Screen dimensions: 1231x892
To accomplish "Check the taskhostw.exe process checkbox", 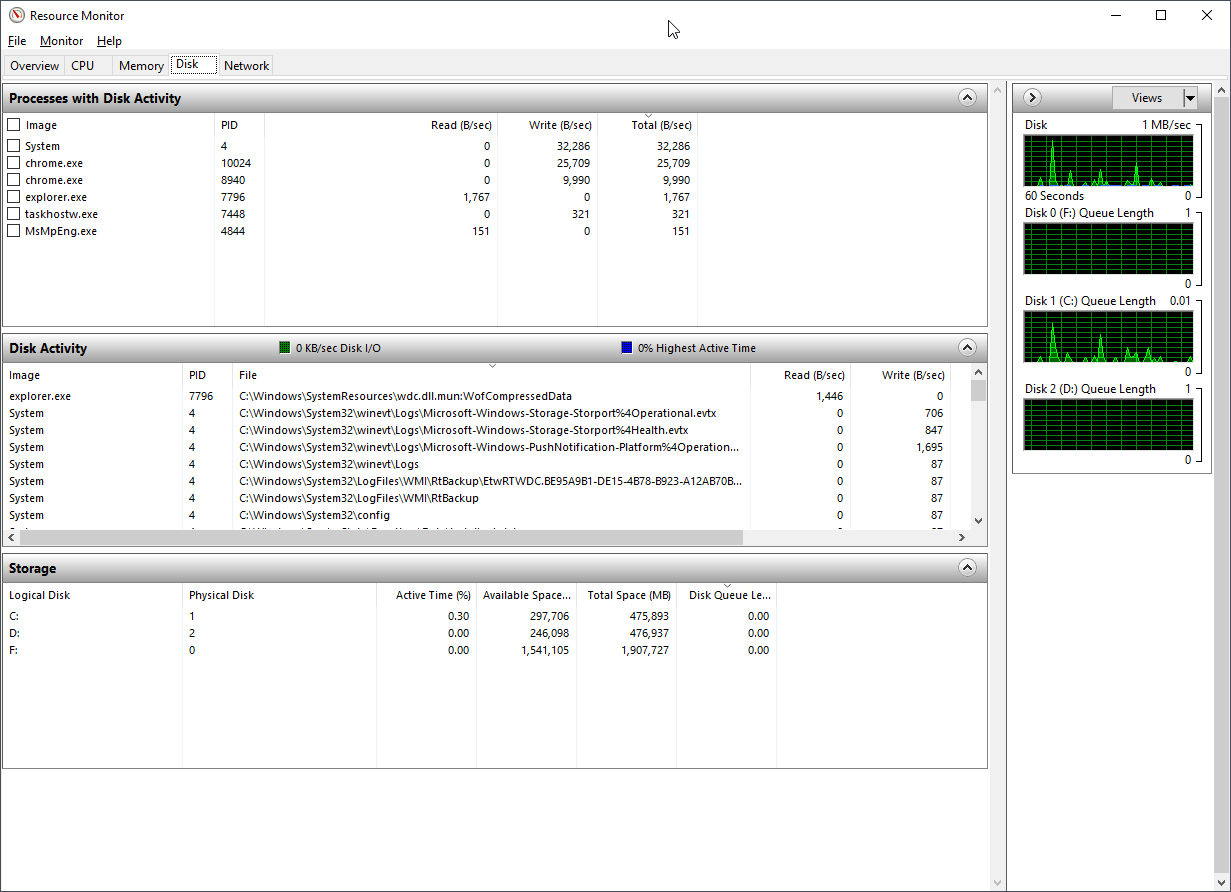I will [14, 214].
